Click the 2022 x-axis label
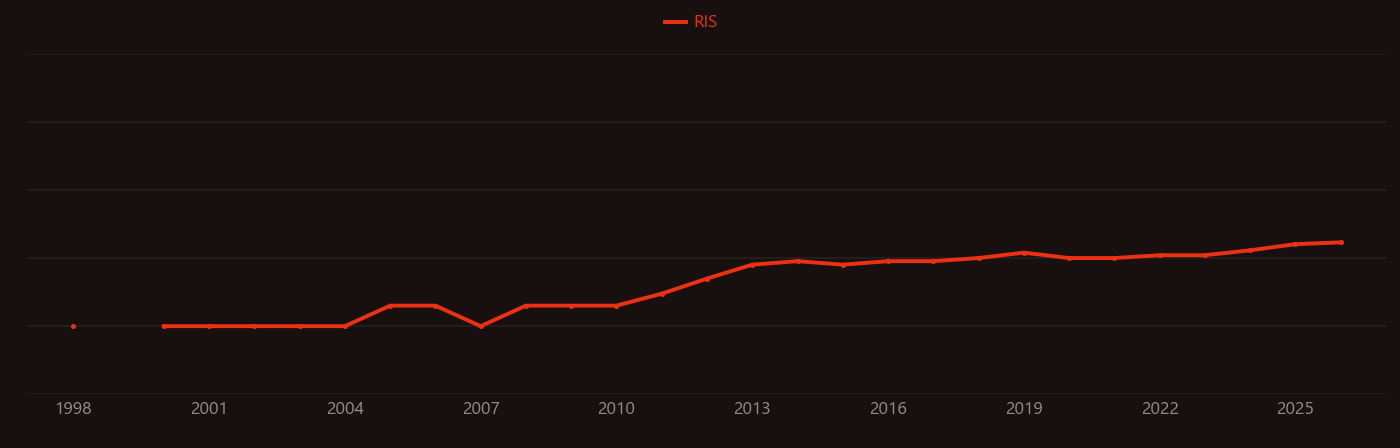Image resolution: width=1400 pixels, height=448 pixels. [x=1160, y=409]
